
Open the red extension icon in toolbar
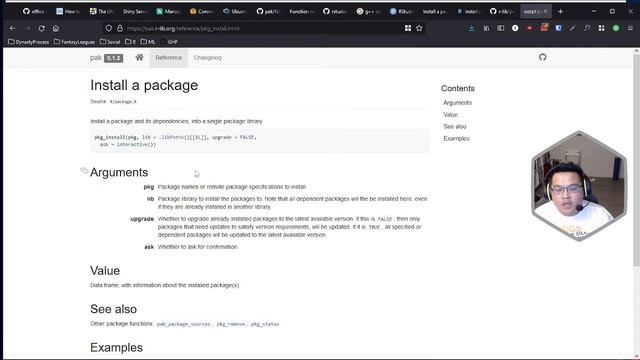529,28
